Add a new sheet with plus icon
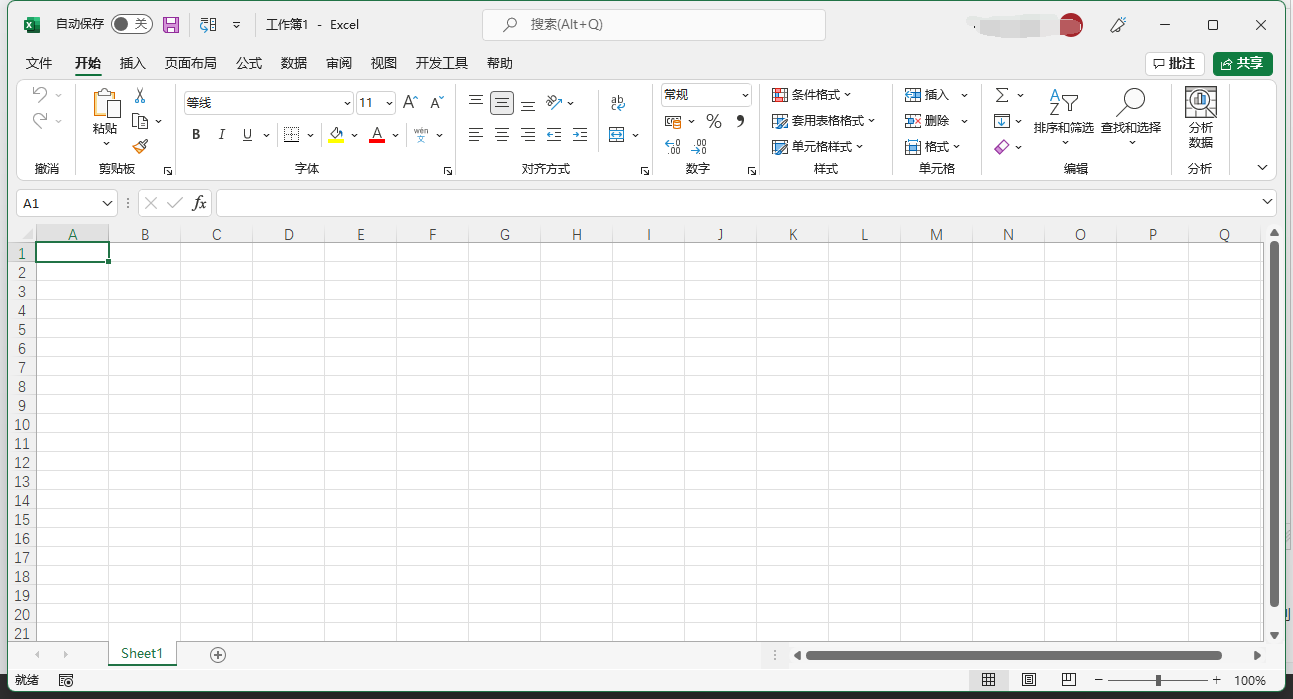 pos(218,654)
